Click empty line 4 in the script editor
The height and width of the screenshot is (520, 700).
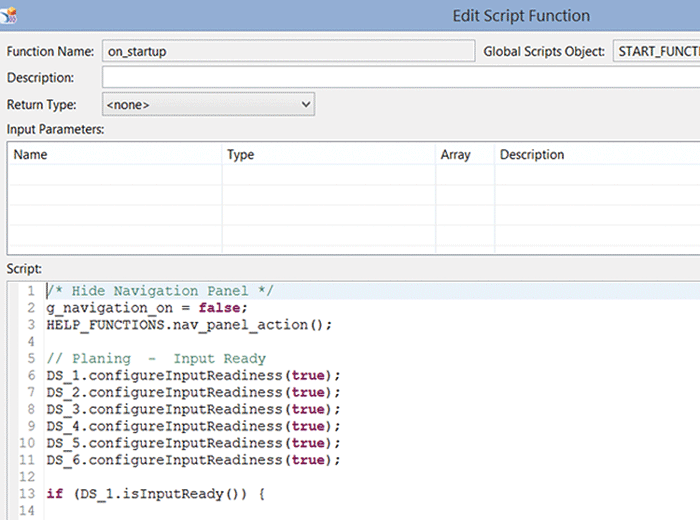(x=200, y=342)
